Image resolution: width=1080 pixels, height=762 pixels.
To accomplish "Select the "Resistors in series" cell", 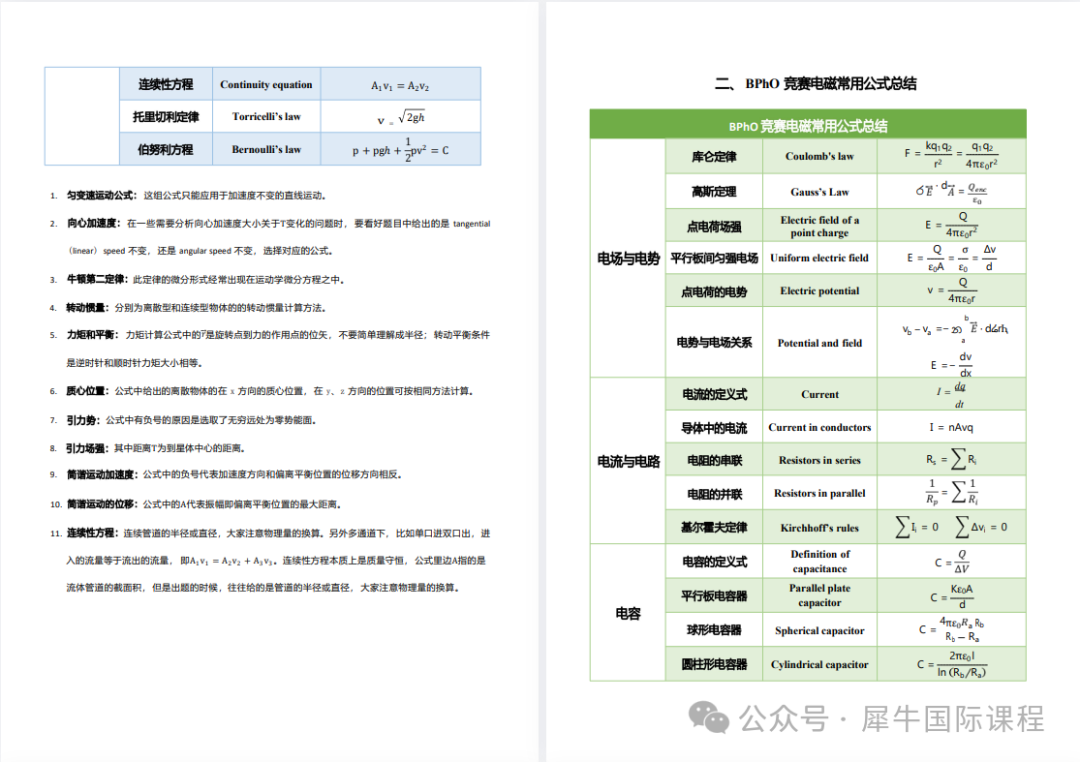I will (820, 460).
